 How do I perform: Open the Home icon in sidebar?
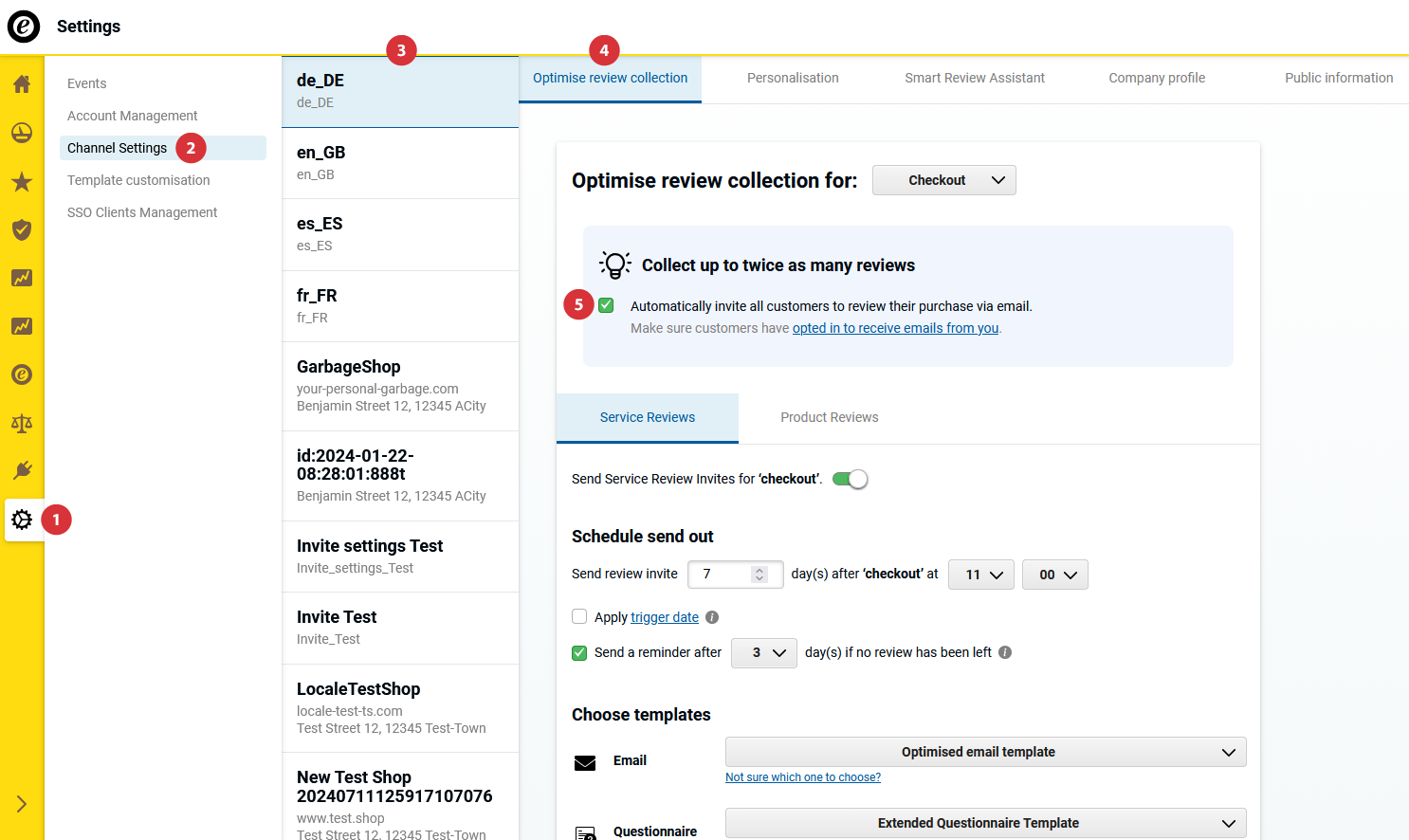pyautogui.click(x=22, y=84)
